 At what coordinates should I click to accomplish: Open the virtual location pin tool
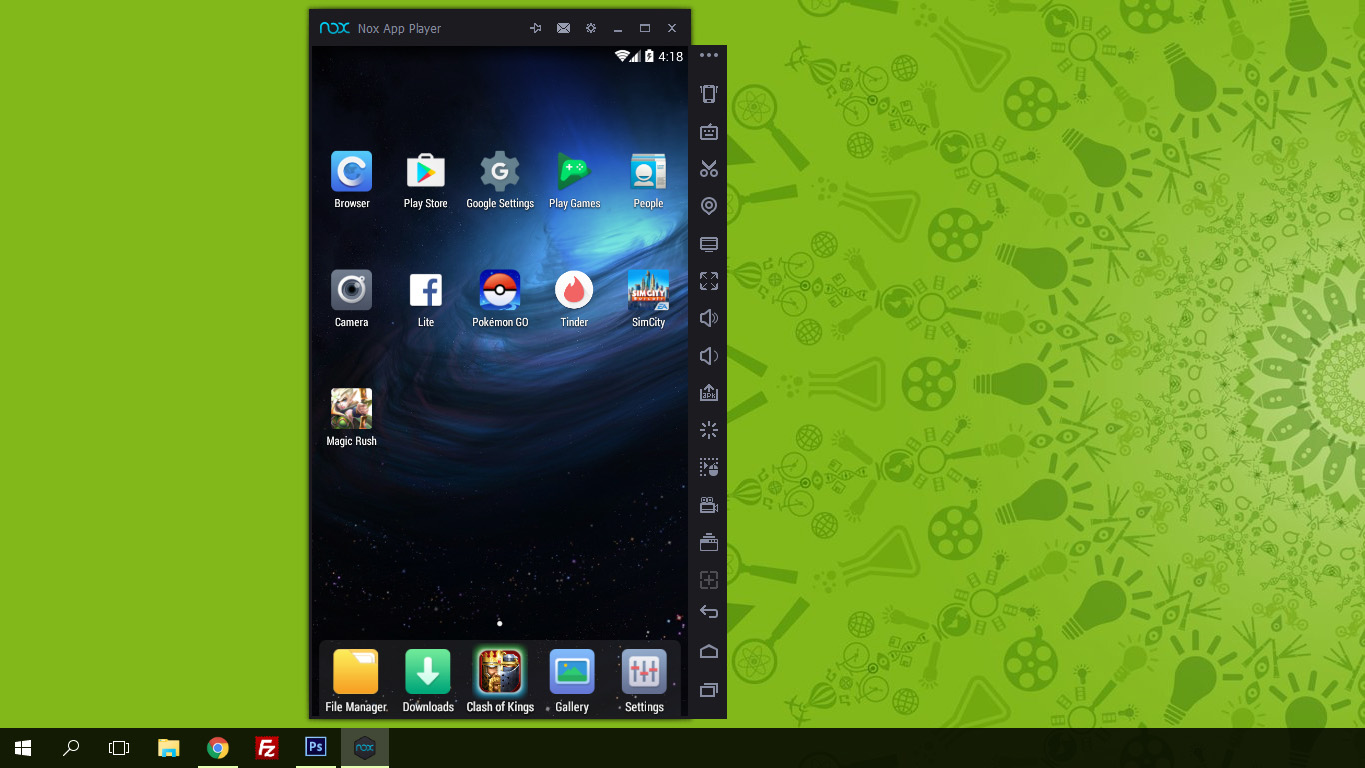point(709,206)
